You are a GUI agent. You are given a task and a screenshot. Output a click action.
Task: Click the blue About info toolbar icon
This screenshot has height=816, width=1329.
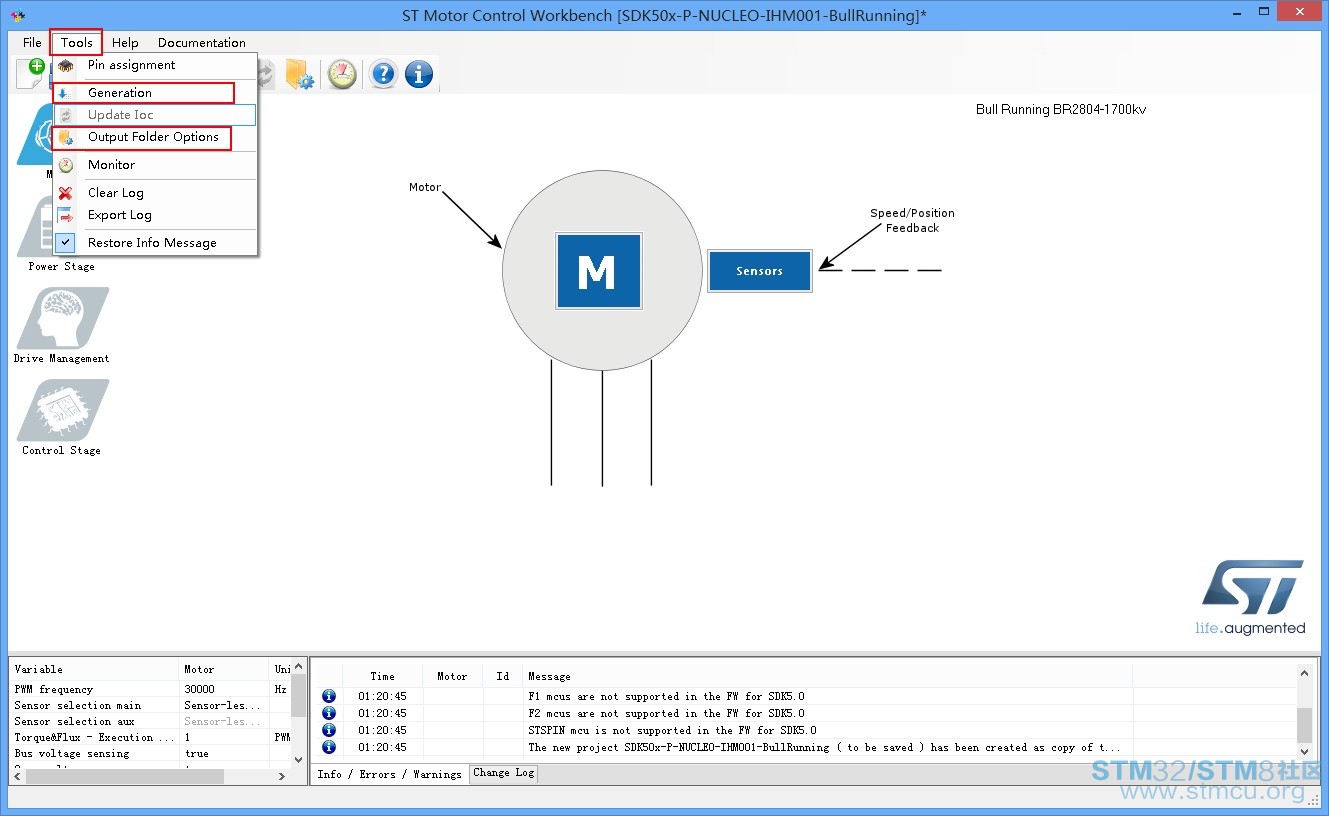419,73
